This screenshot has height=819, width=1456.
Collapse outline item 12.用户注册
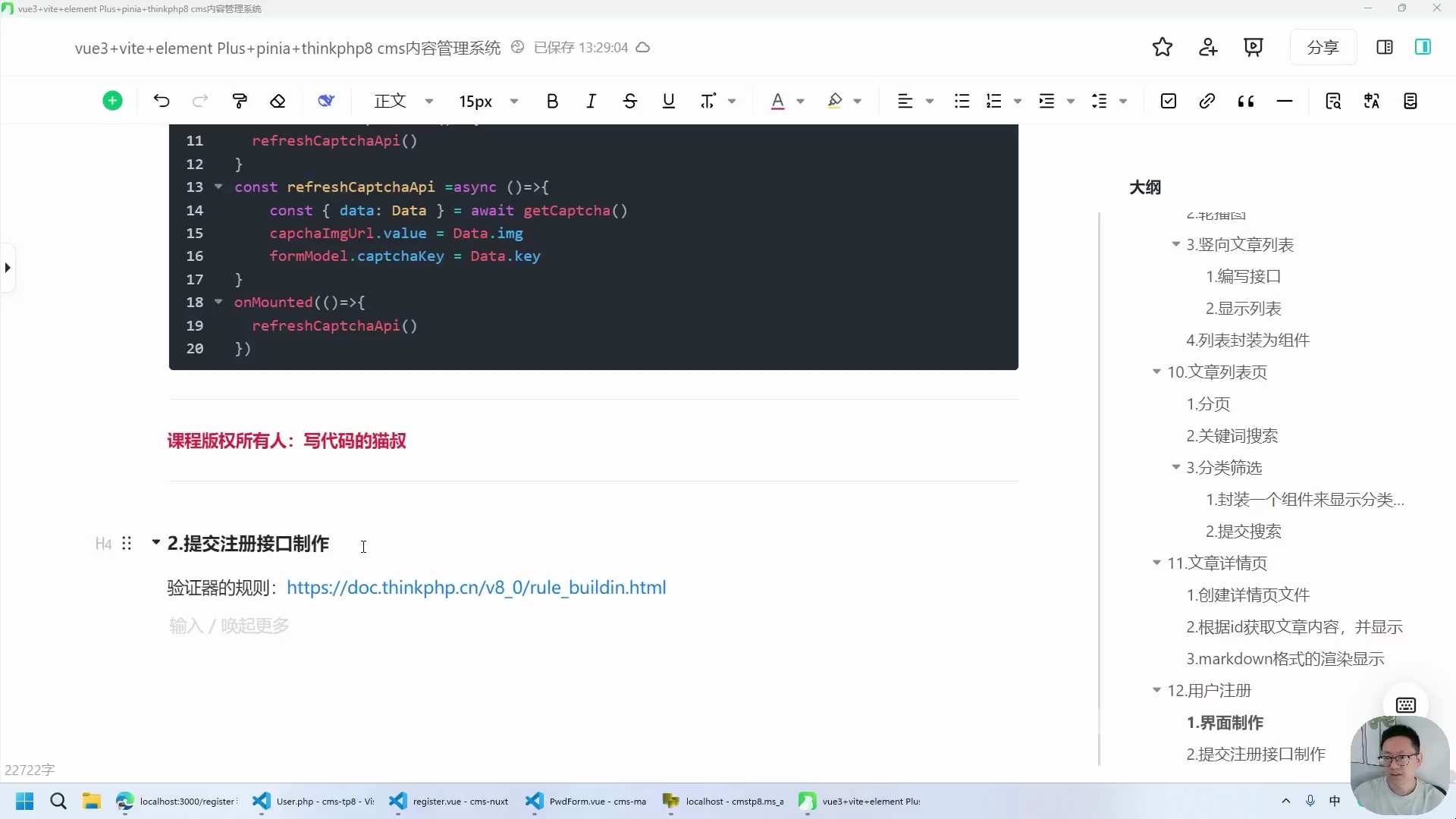tap(1156, 690)
